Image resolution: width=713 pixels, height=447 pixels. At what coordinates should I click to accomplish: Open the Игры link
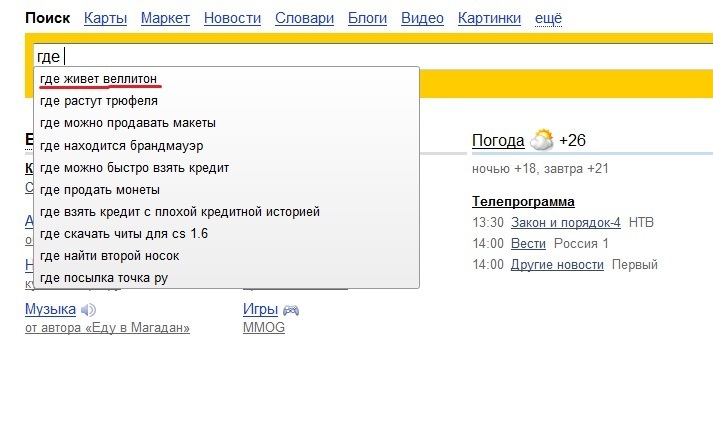(261, 309)
